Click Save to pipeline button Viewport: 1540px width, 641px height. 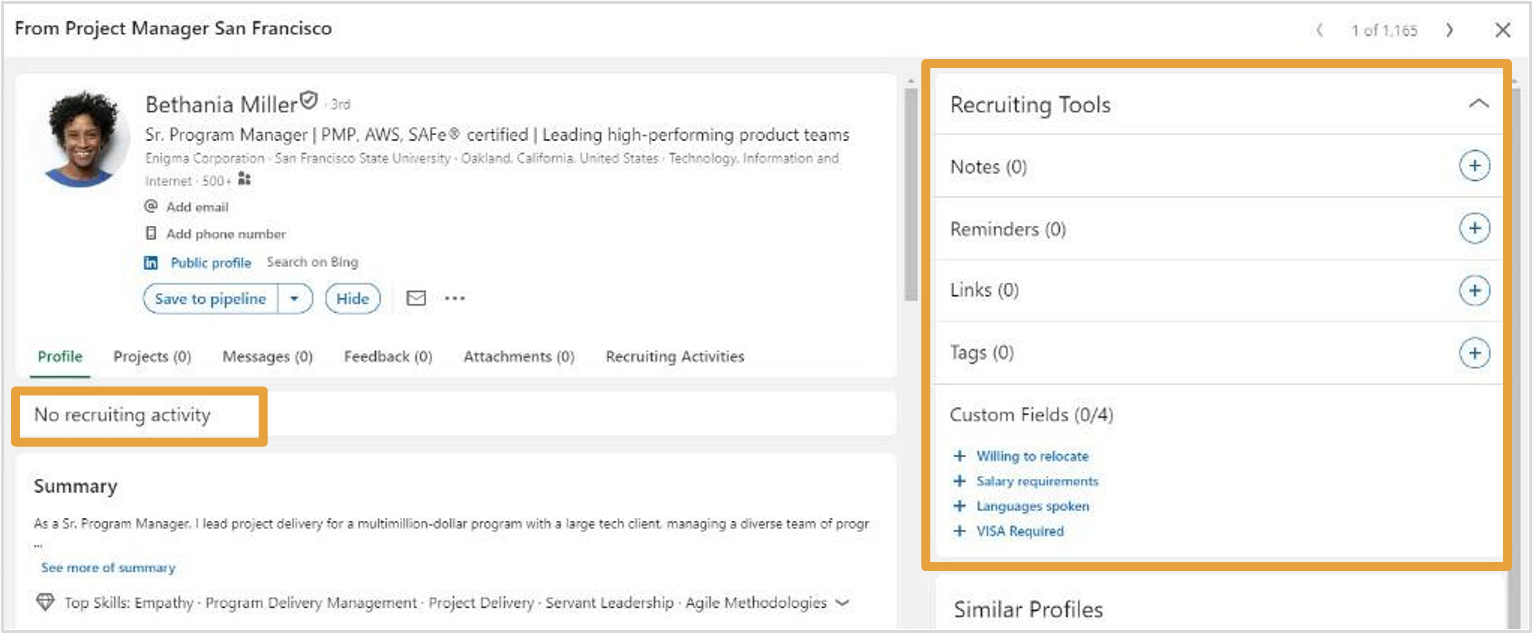(210, 299)
